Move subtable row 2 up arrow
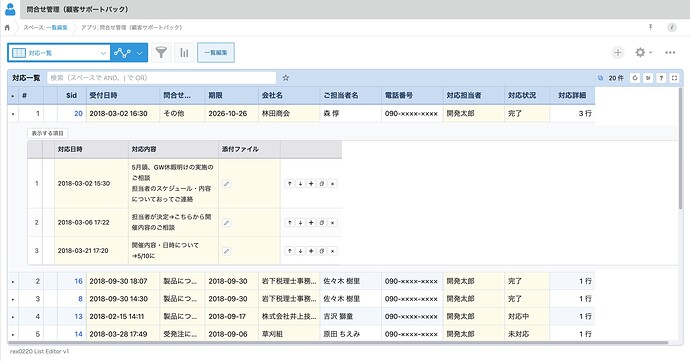Viewport: 690px width, 361px height. [x=289, y=223]
